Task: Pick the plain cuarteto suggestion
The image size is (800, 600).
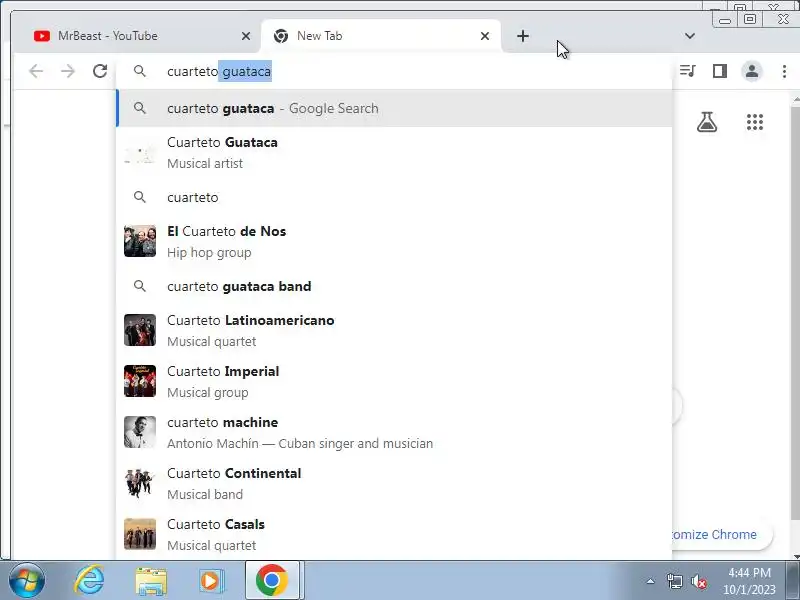Action: 394,197
